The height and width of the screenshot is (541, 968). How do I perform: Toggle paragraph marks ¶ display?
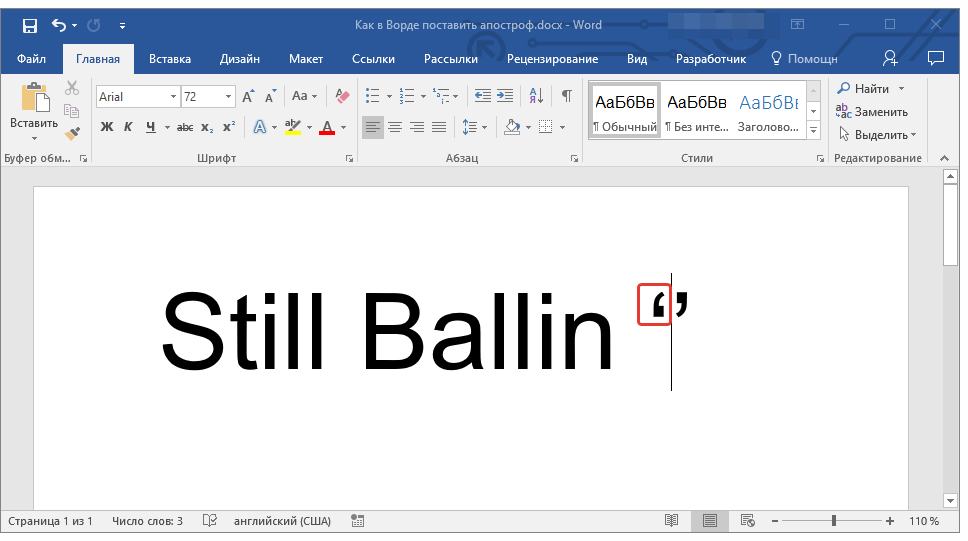pos(567,96)
